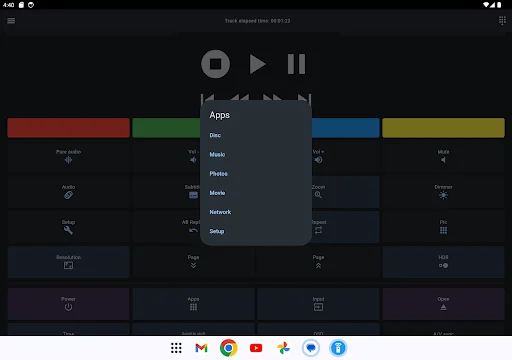Open Google Photos from the taskbar

tap(283, 348)
